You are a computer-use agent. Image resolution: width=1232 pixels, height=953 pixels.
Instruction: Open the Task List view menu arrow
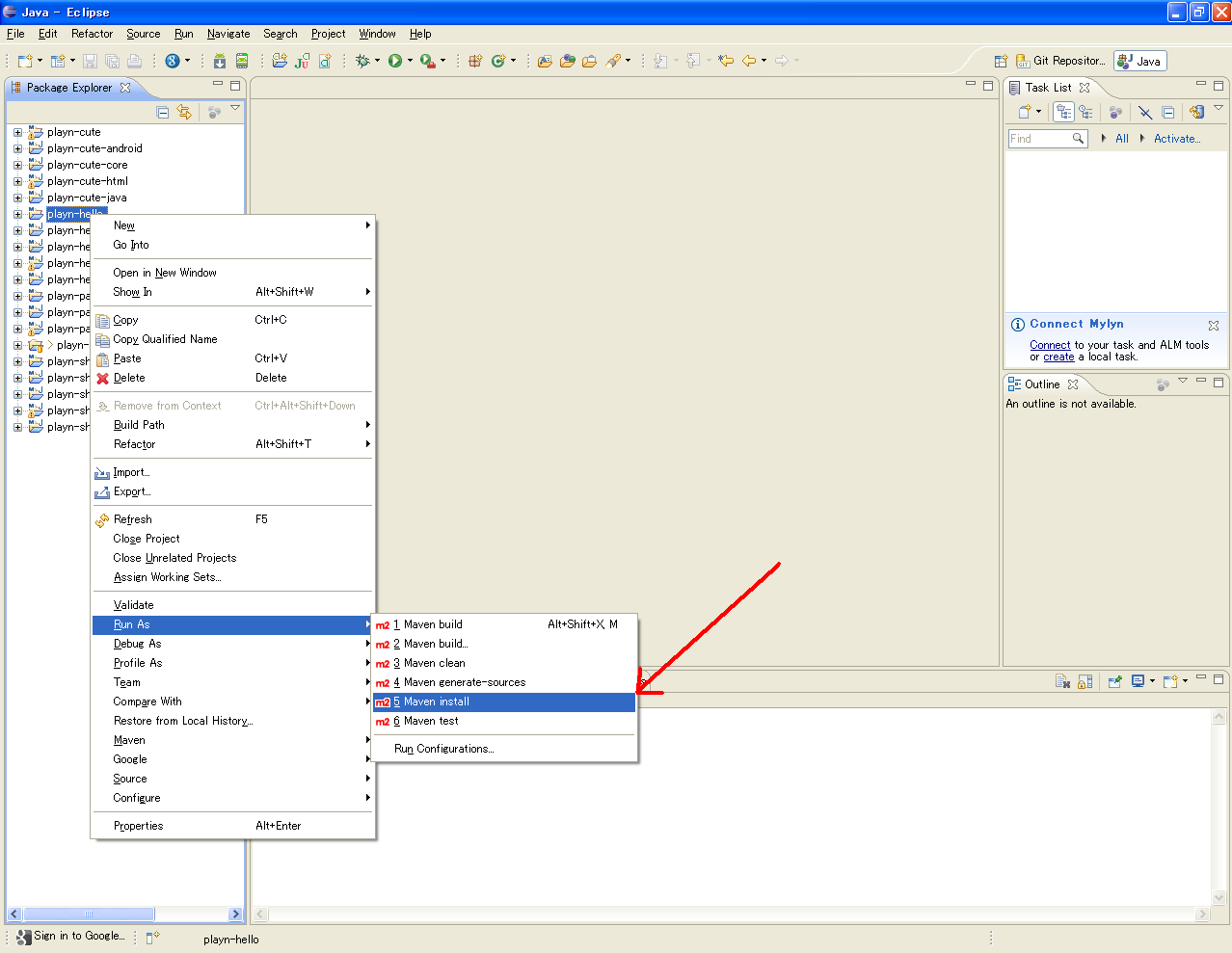coord(1219,108)
